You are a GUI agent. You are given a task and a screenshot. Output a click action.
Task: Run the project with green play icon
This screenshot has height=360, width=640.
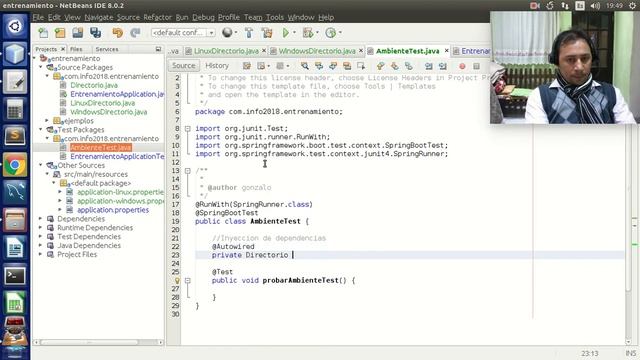point(286,33)
